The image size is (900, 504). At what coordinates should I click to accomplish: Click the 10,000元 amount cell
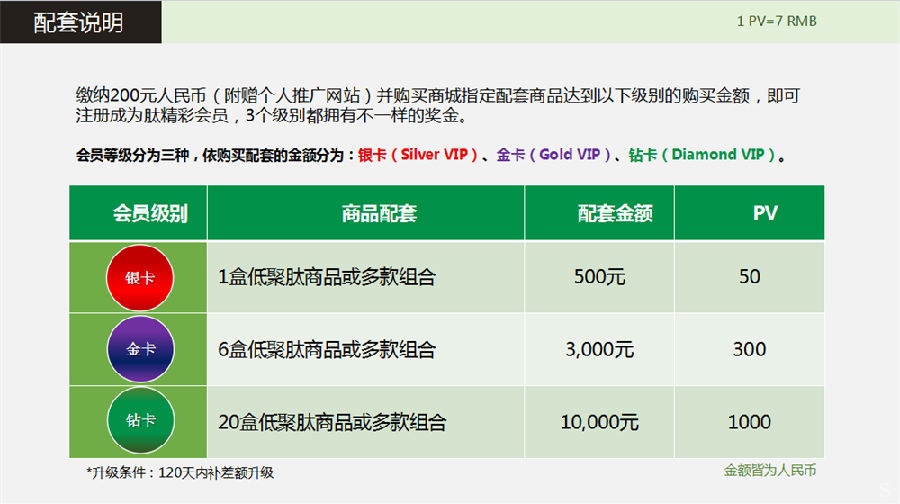coord(600,421)
